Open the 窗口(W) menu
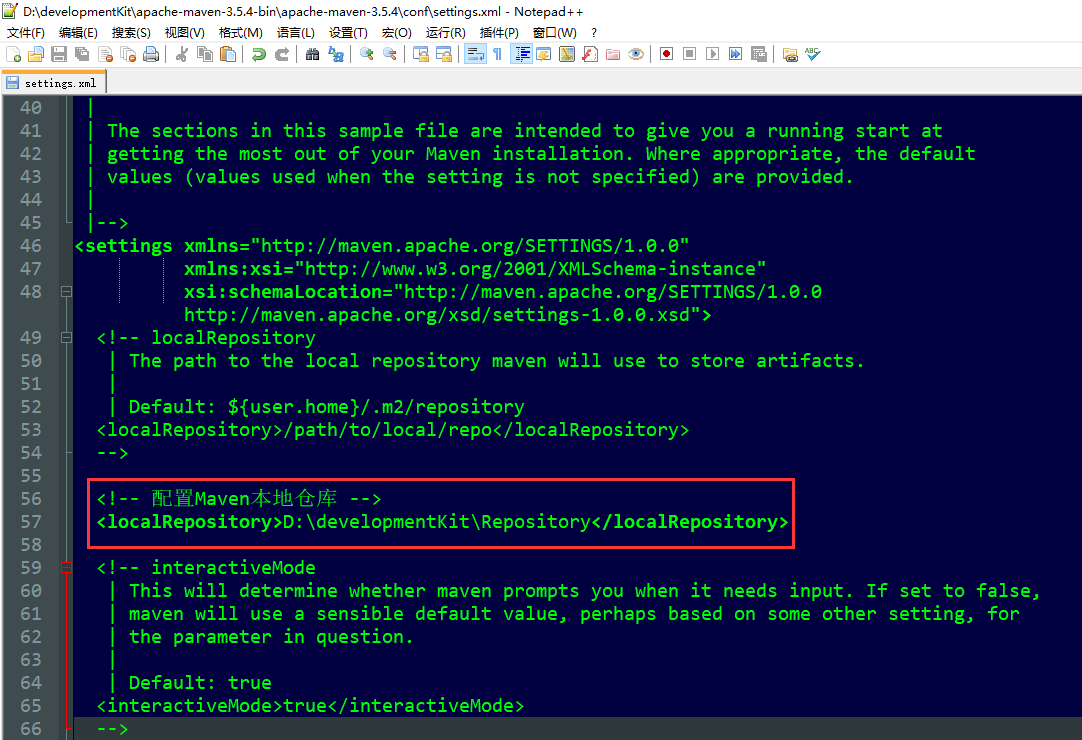Screen dimensions: 1082x740 click(554, 32)
